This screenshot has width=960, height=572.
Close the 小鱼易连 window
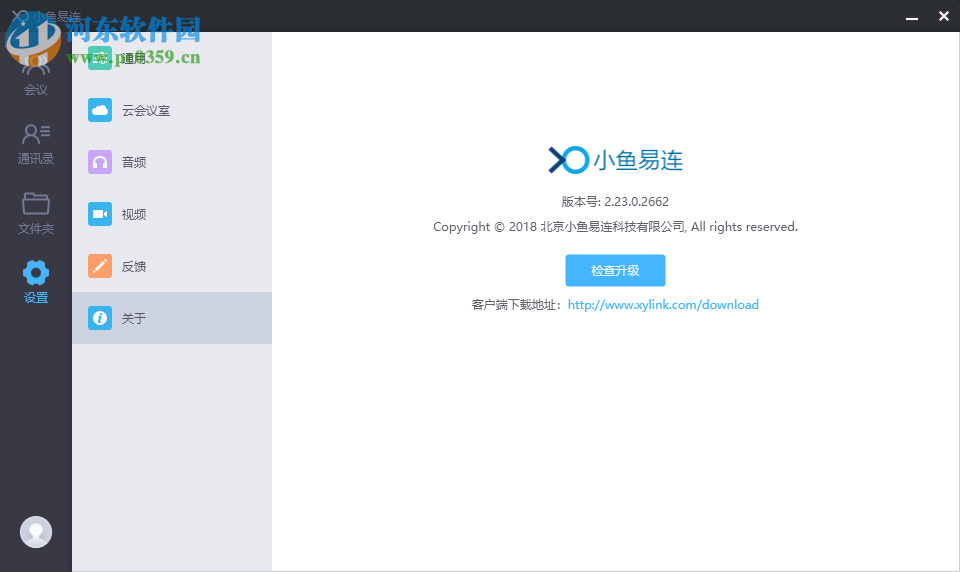pos(943,17)
